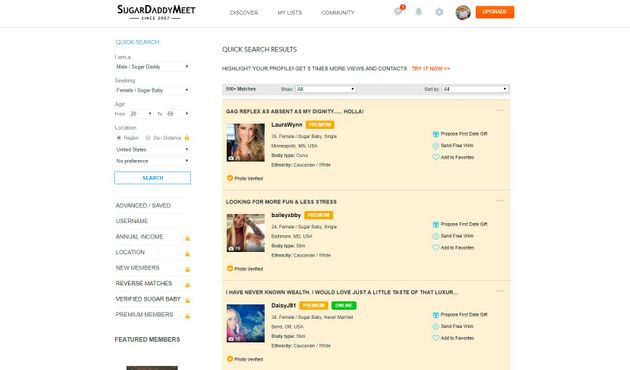Viewport: 630px width, 370px height.
Task: Follow the Try It Now link
Action: (x=431, y=69)
